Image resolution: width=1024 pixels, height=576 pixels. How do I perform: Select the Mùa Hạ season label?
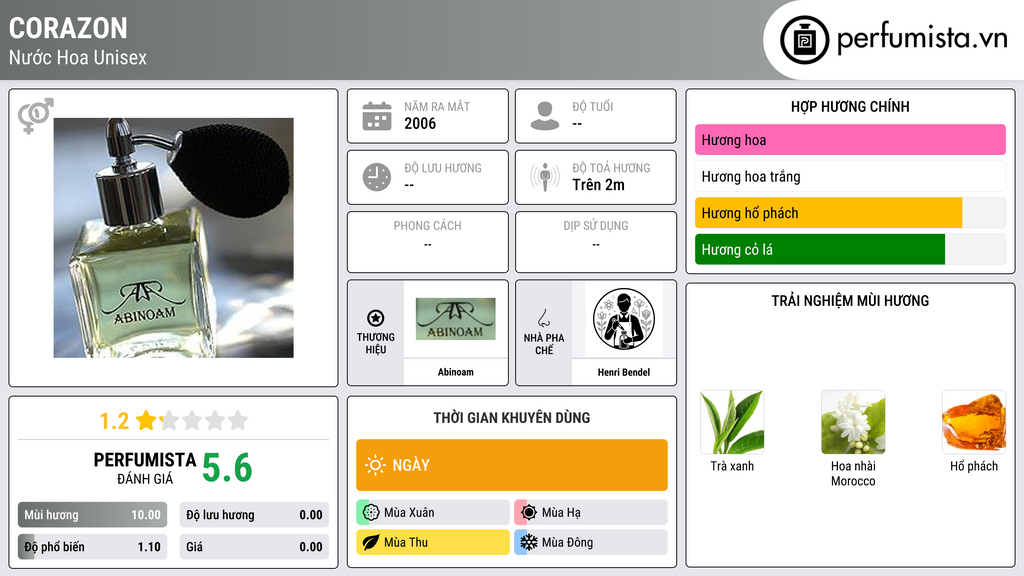561,513
